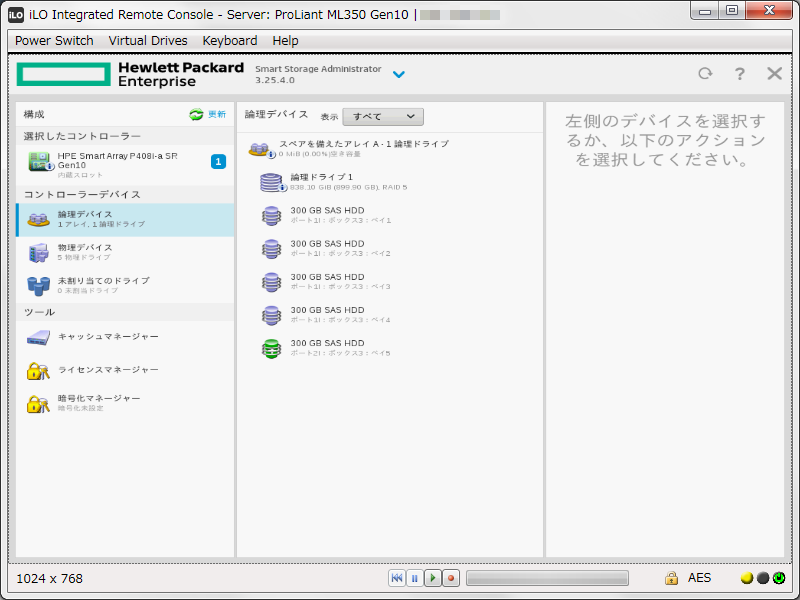Image resolution: width=800 pixels, height=600 pixels.
Task: Open the Virtual Drives menu
Action: [150, 41]
